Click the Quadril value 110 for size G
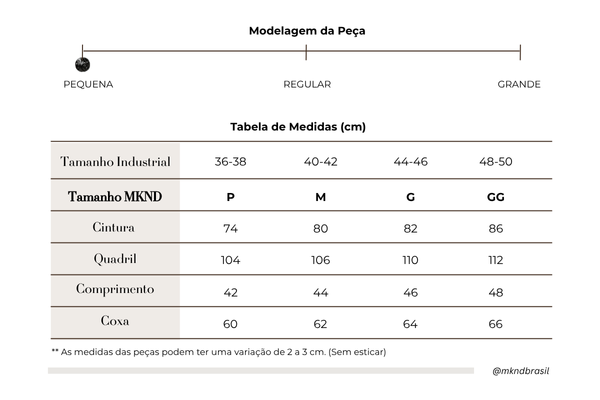 click(x=410, y=260)
